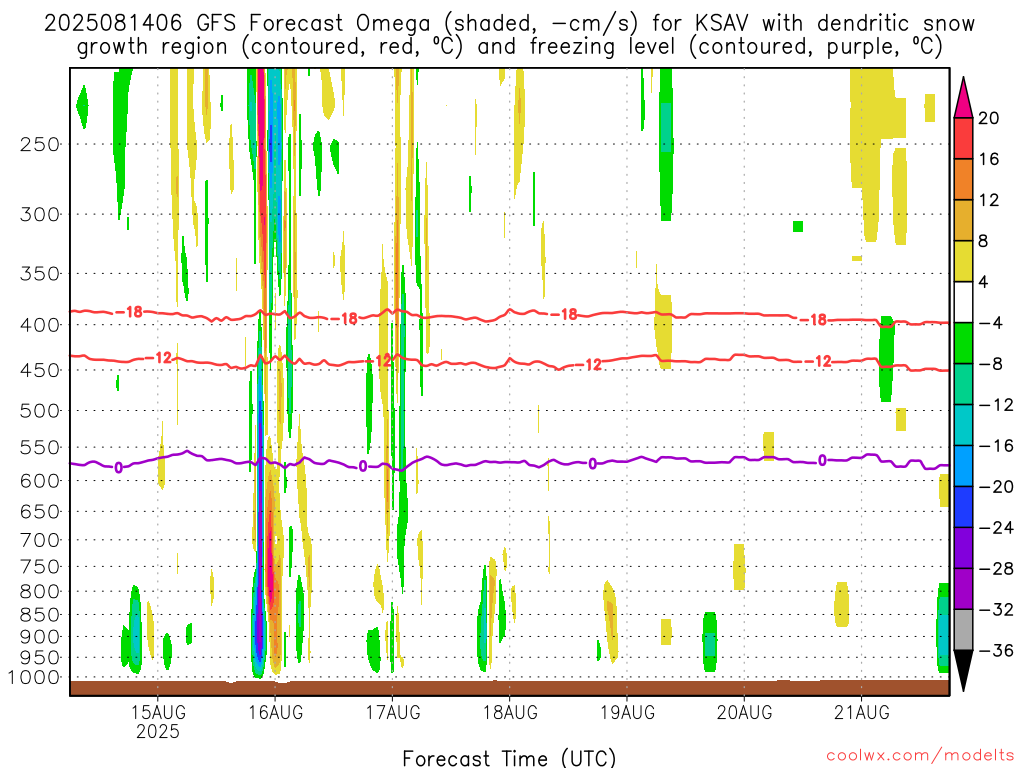Click the rightmost -18 red contour label
Viewport: 1024px width, 768px height.
pyautogui.click(x=814, y=319)
